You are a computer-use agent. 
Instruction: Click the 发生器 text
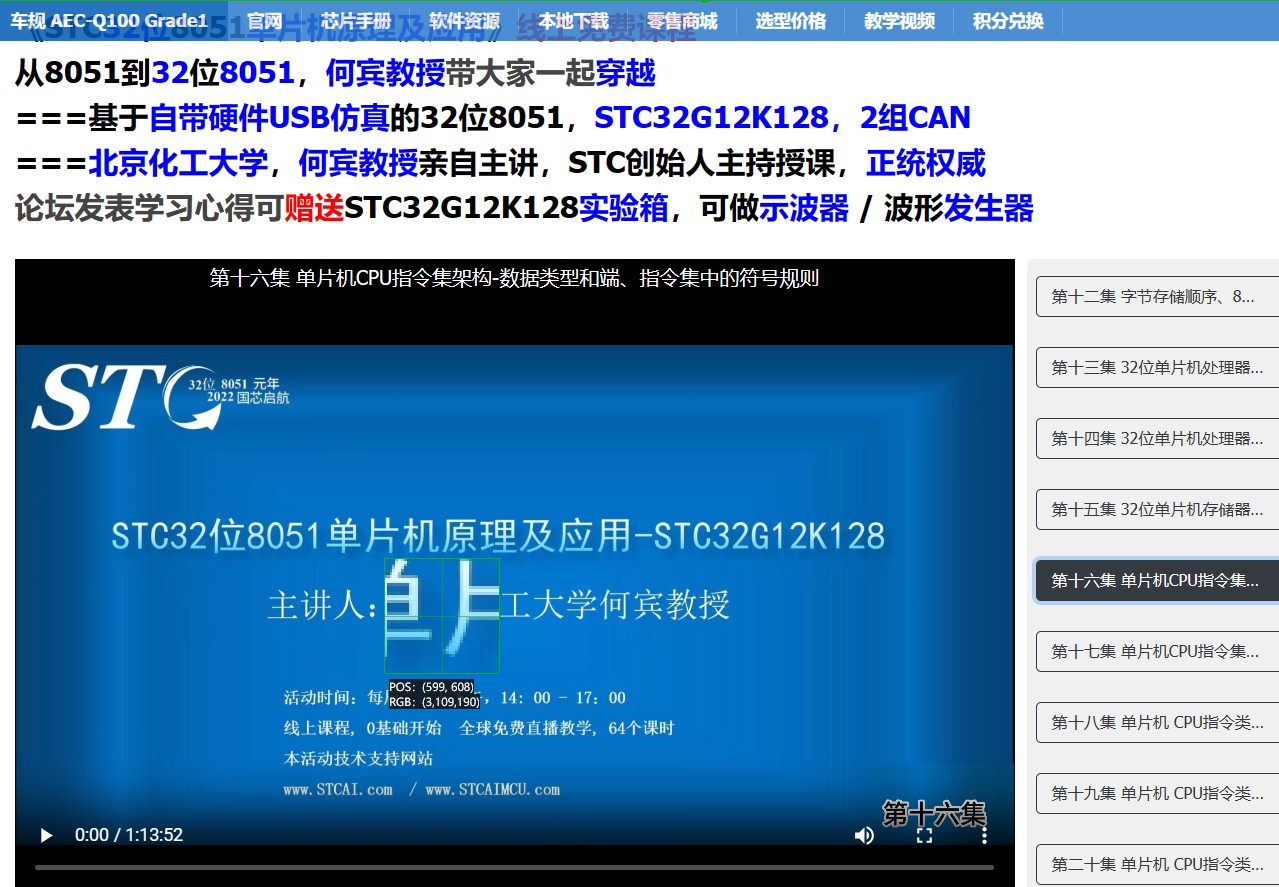989,208
